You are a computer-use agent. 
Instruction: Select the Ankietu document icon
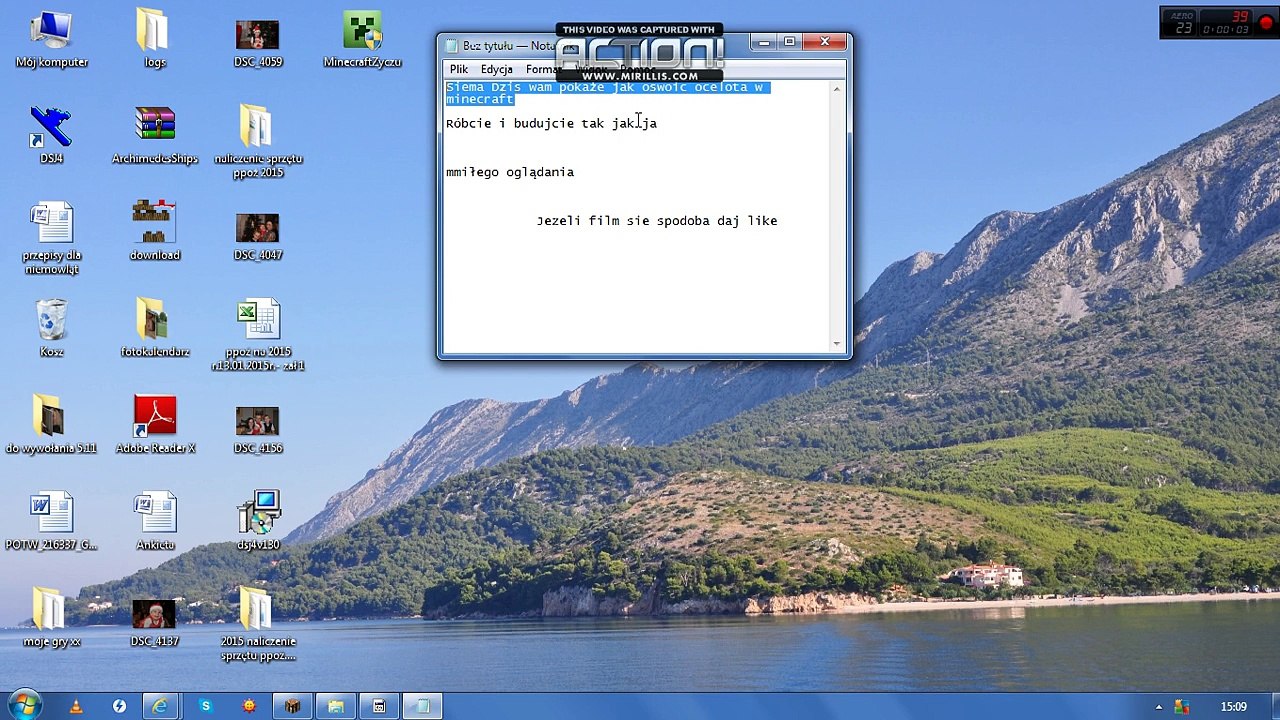(154, 521)
